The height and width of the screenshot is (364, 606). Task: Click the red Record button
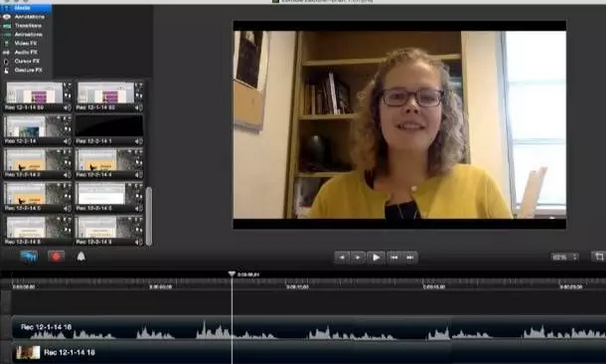(56, 256)
